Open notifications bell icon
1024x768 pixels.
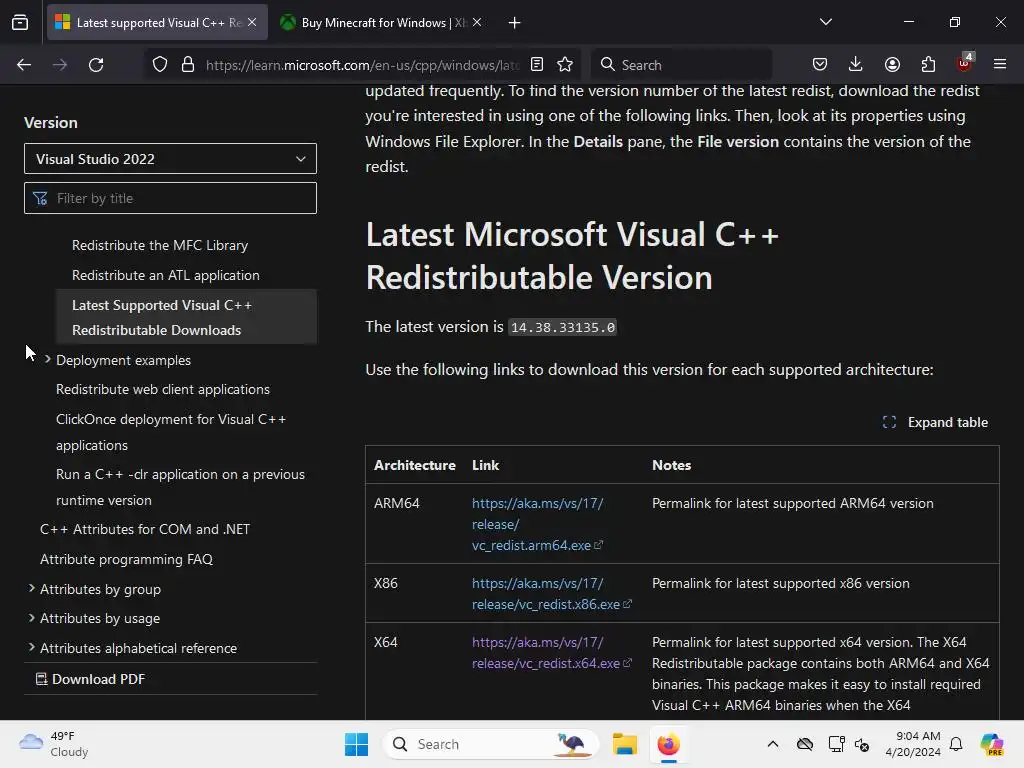click(956, 744)
